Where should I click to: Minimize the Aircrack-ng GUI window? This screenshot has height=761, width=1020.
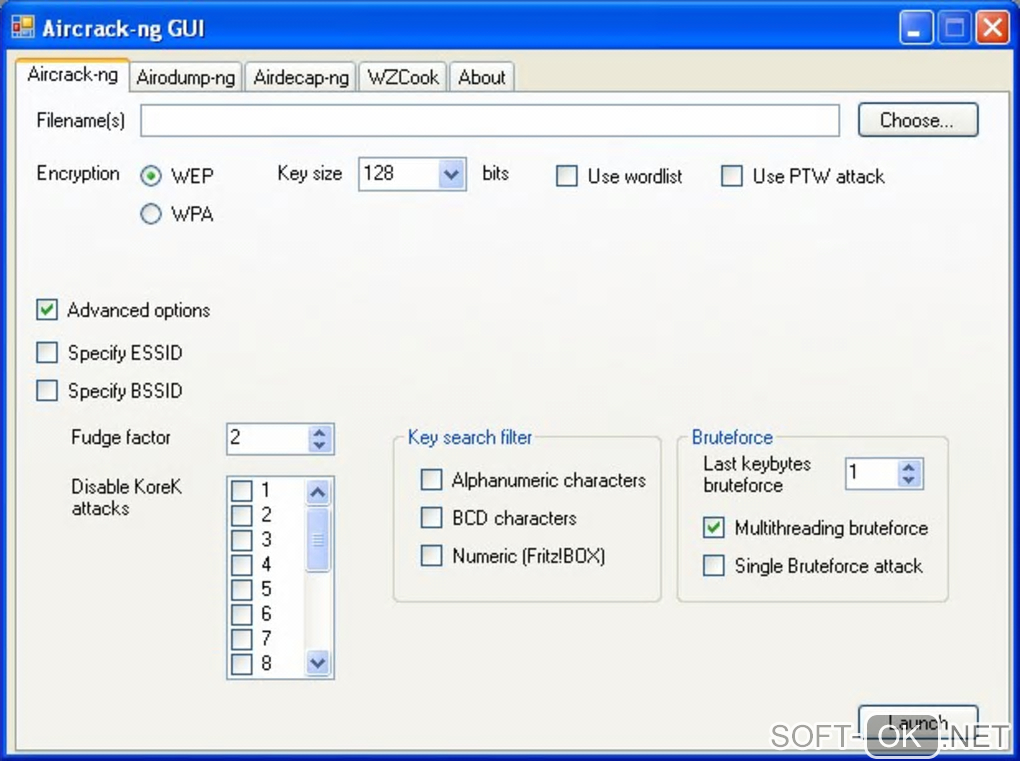916,28
